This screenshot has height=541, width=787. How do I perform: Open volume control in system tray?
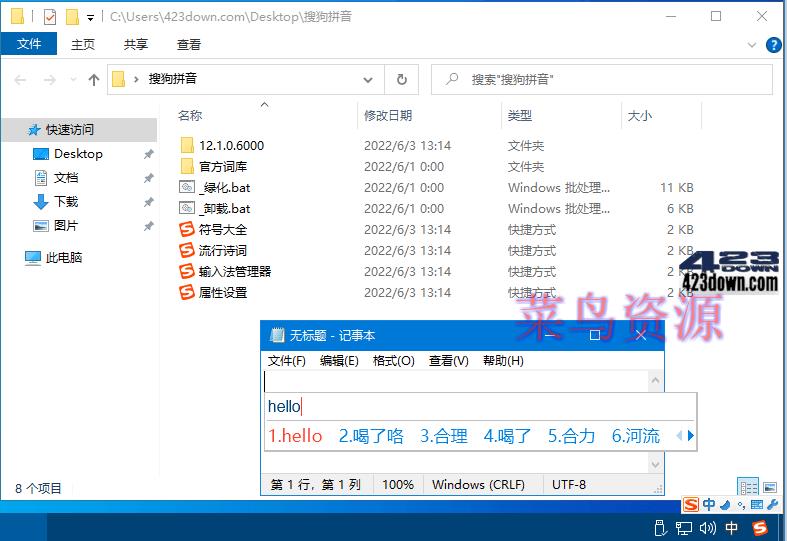708,528
